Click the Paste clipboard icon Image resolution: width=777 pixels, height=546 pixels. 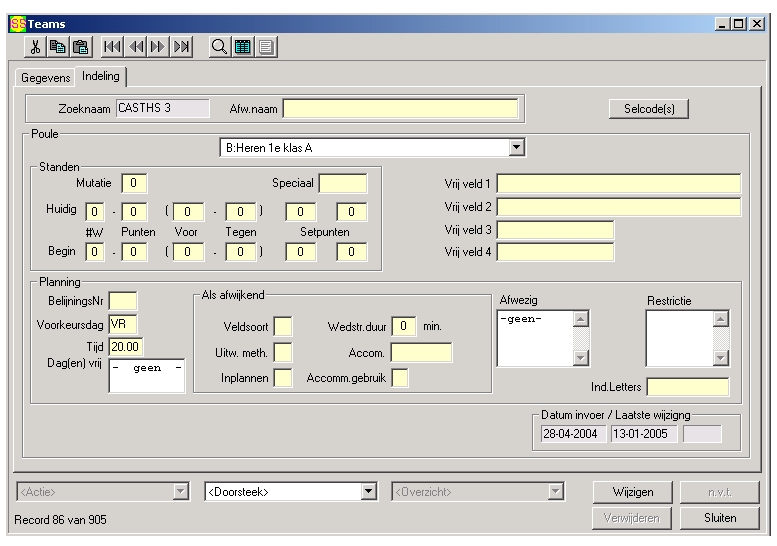tap(80, 46)
